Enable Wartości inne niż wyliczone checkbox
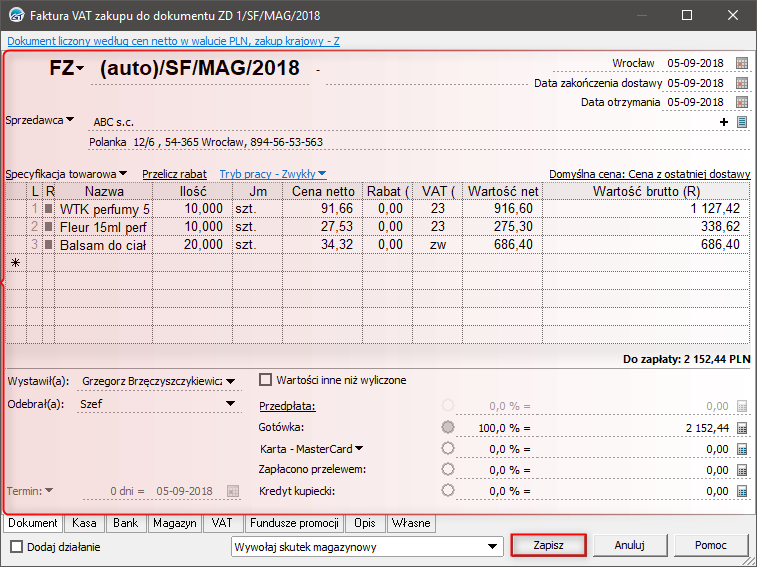The height and width of the screenshot is (567, 757). point(266,380)
